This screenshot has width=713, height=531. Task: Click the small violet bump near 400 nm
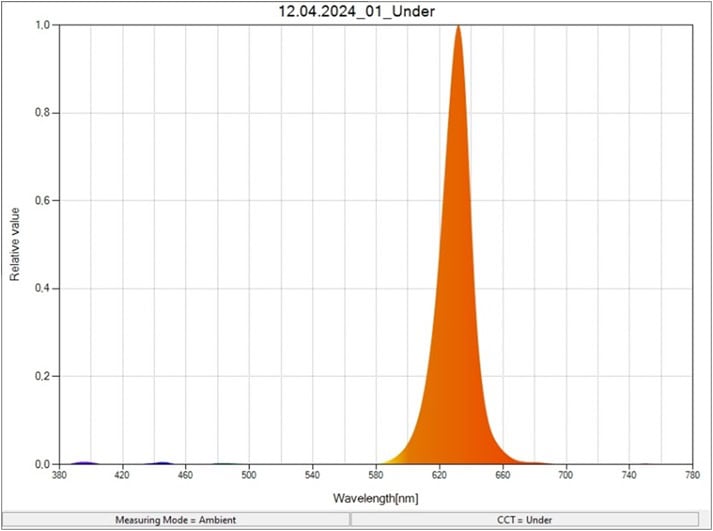tap(86, 462)
